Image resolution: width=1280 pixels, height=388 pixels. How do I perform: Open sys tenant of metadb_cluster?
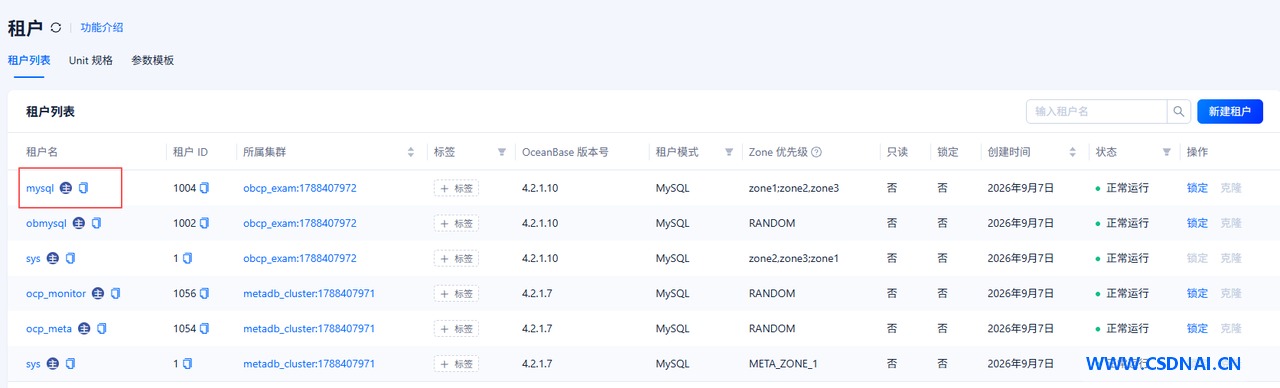[x=33, y=363]
